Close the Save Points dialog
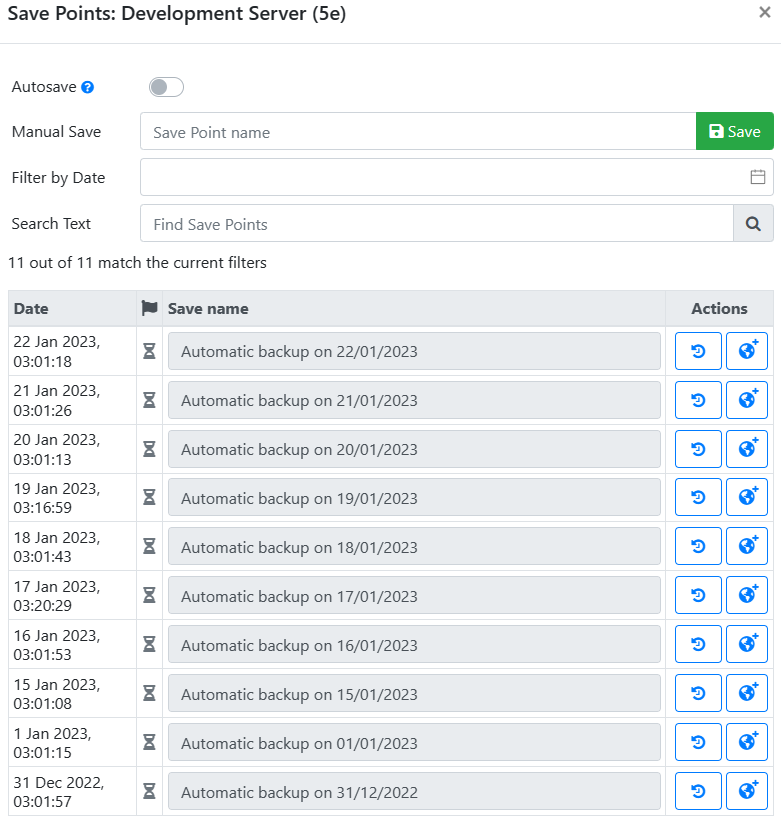 [x=765, y=13]
